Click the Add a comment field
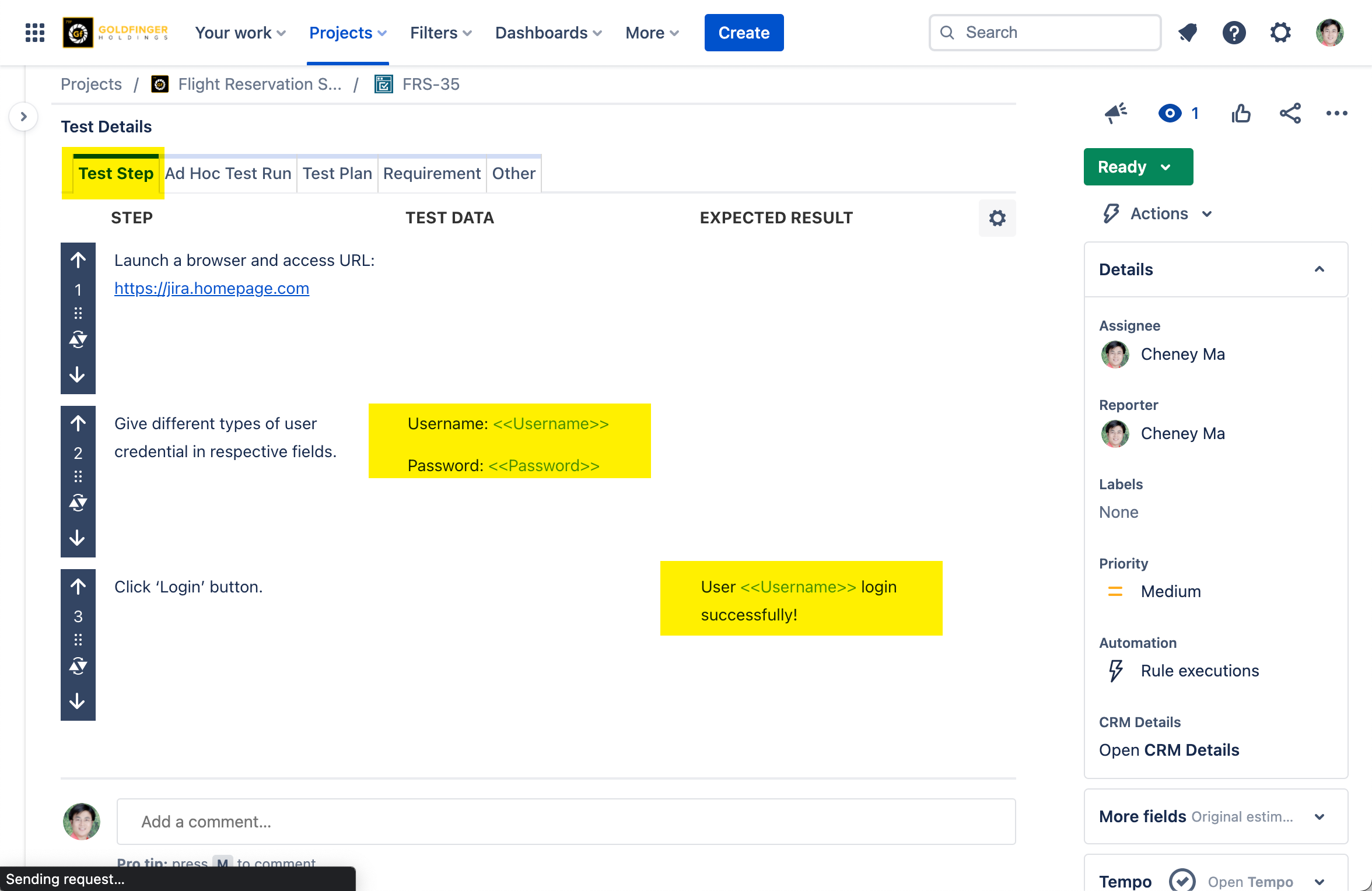Image resolution: width=1372 pixels, height=891 pixels. click(566, 822)
